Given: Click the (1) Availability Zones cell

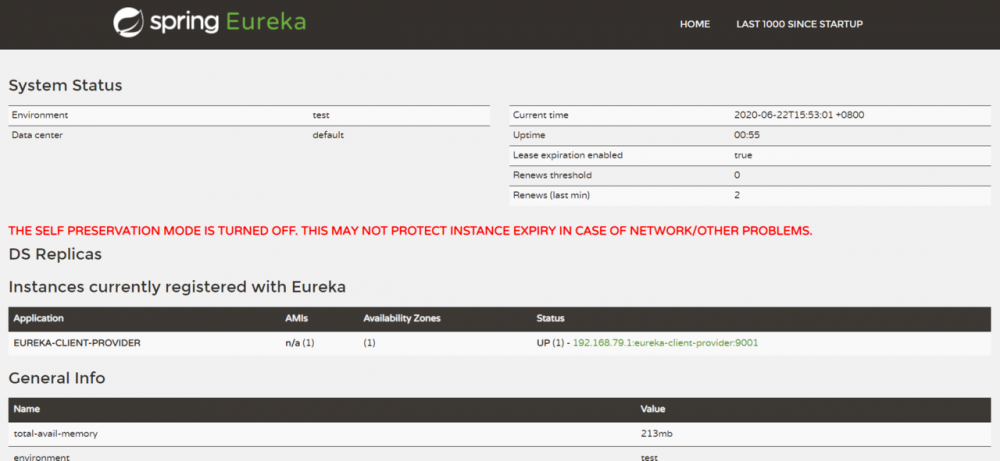Looking at the screenshot, I should (369, 343).
